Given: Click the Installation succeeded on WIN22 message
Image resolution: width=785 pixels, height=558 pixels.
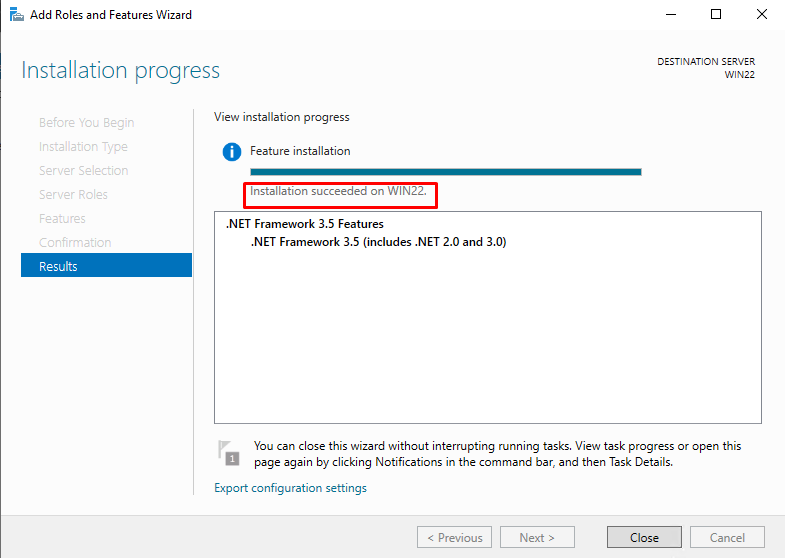Looking at the screenshot, I should (338, 191).
